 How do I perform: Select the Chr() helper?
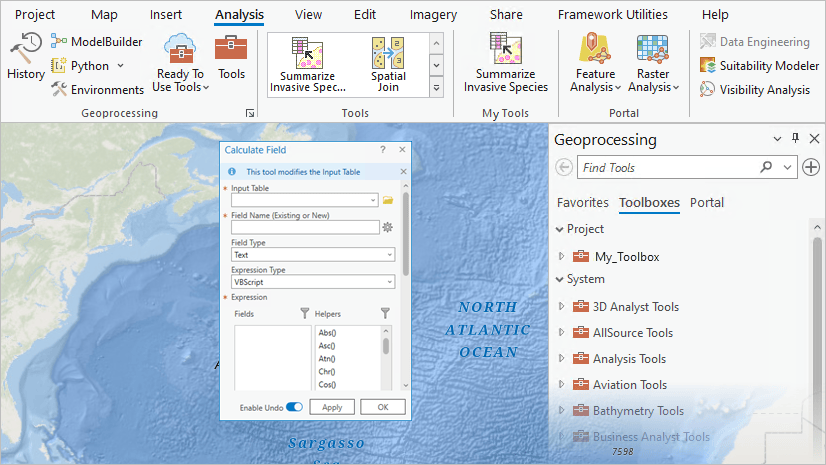tap(327, 372)
